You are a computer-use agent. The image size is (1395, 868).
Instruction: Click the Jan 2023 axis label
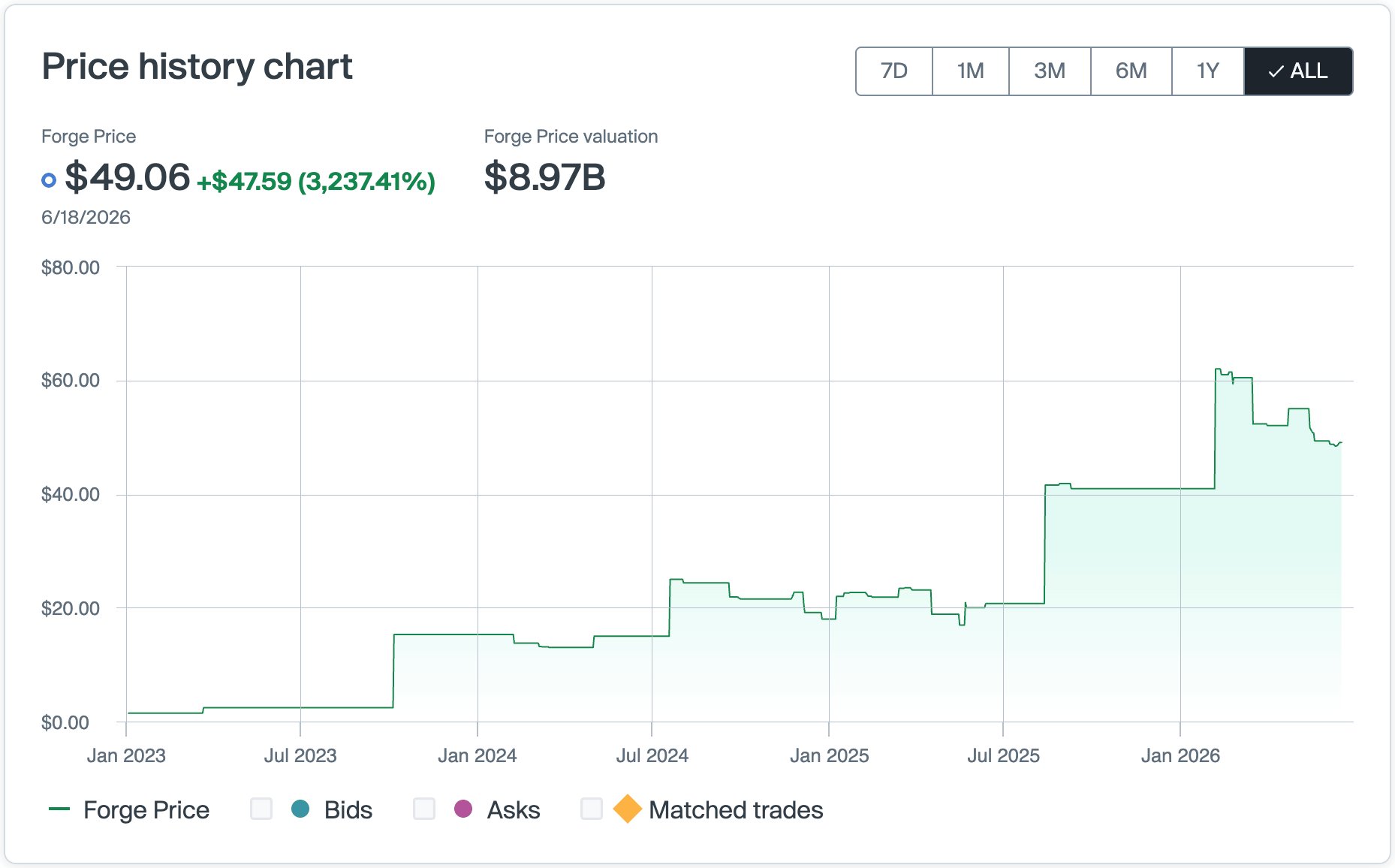click(126, 755)
